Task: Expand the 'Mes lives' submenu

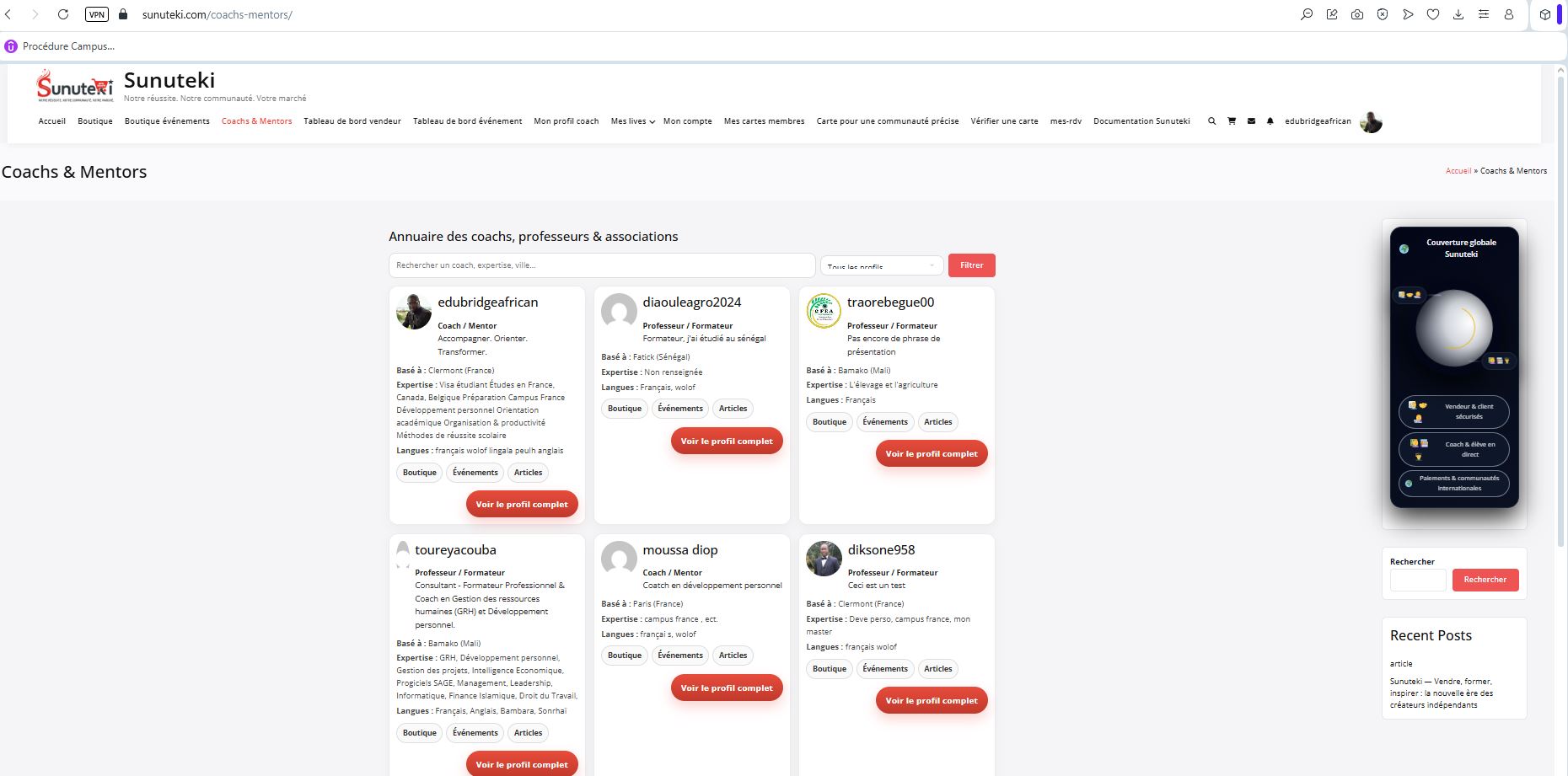Action: pos(632,121)
